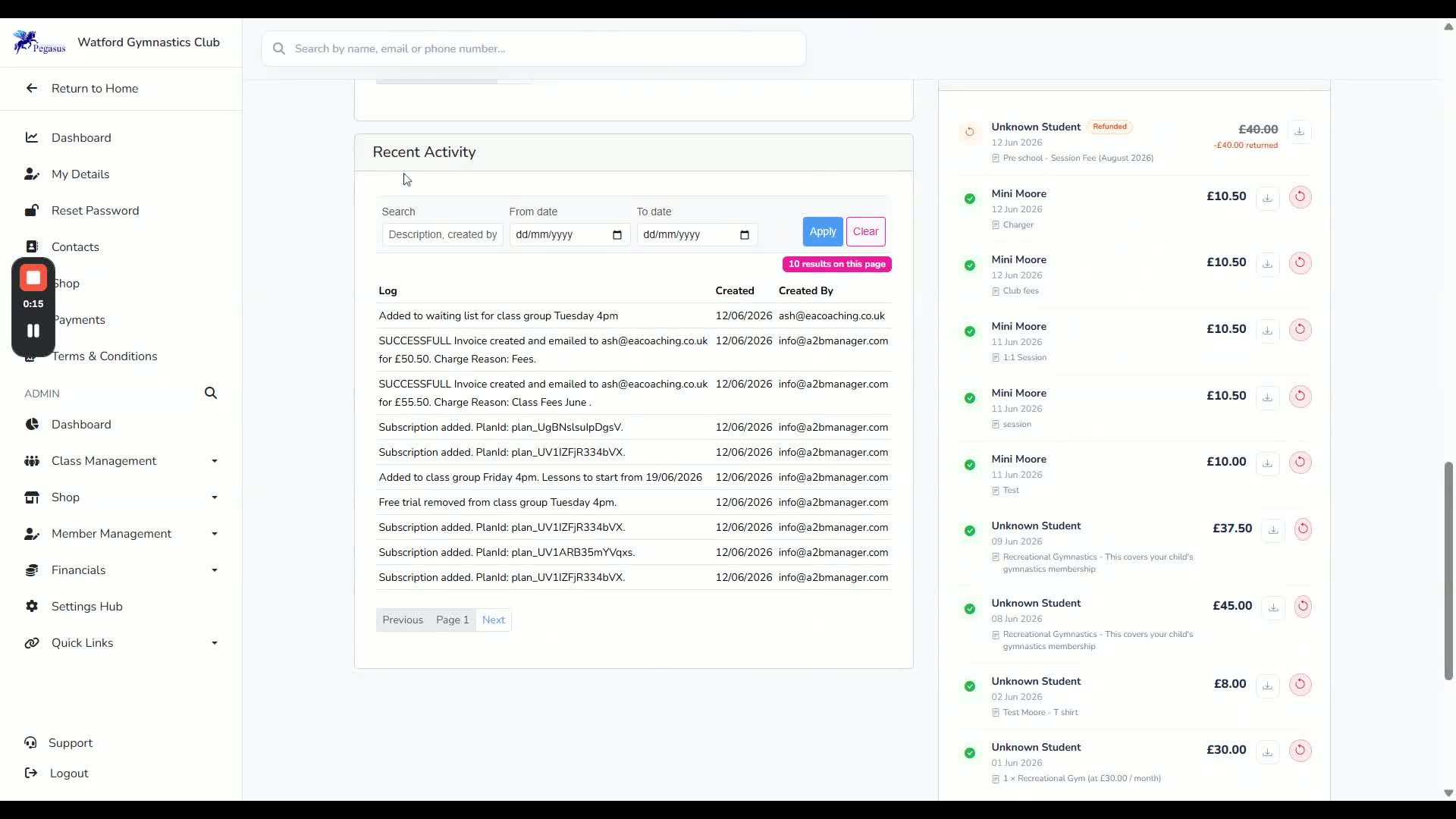Screen dimensions: 1456x819
Task: Focus the activity Description search field
Action: (442, 235)
